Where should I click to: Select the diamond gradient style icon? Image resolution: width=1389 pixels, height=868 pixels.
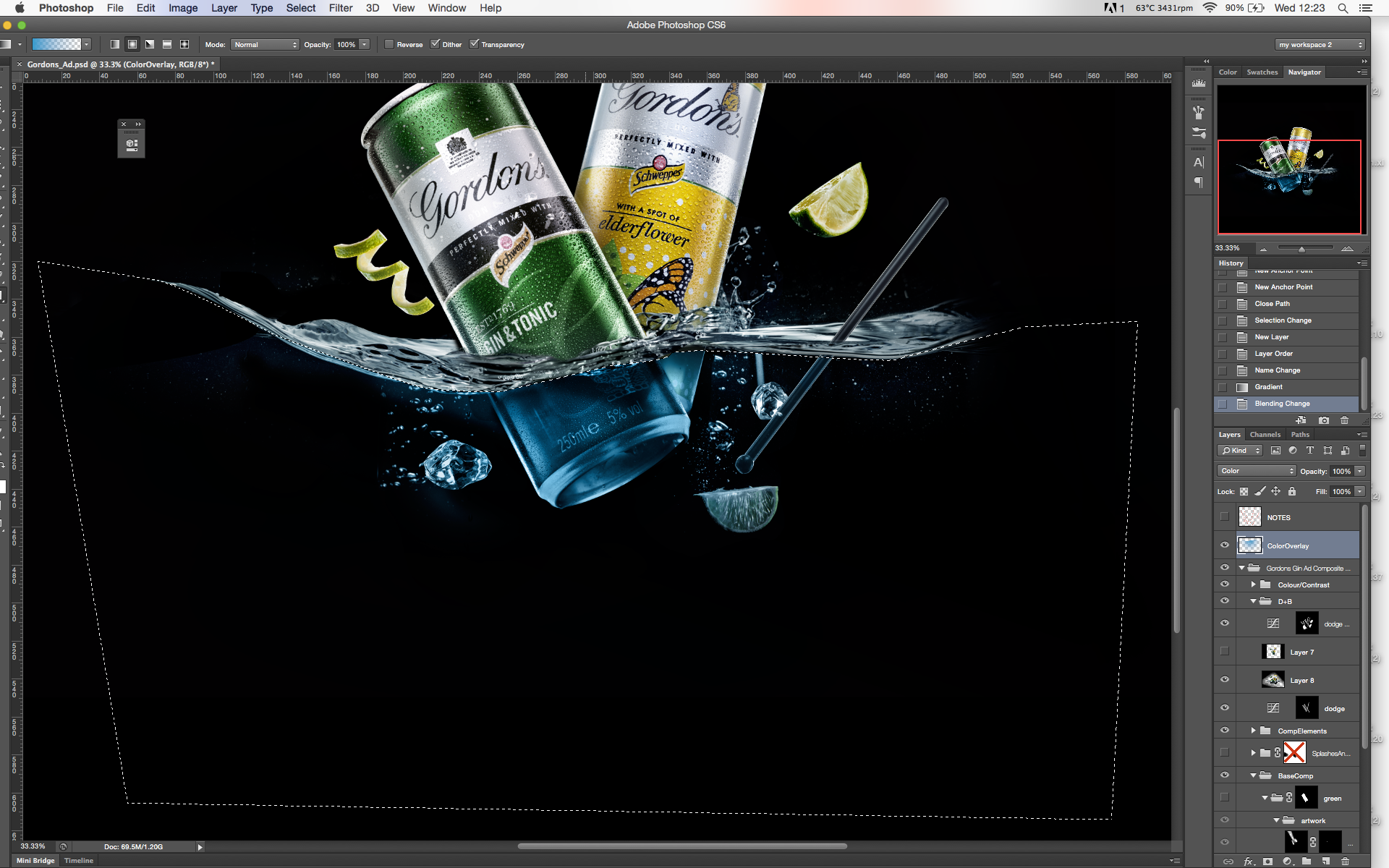point(184,44)
